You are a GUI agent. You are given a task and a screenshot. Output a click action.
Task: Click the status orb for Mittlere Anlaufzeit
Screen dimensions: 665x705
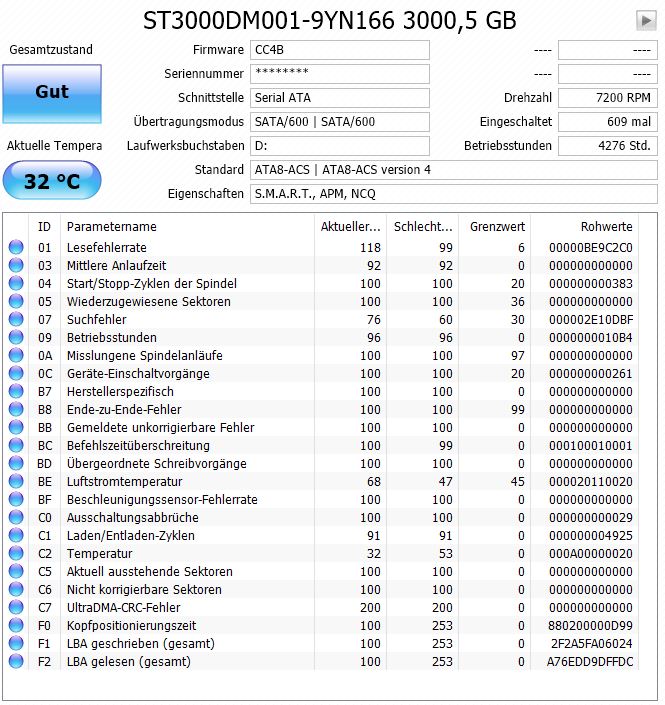tap(16, 265)
